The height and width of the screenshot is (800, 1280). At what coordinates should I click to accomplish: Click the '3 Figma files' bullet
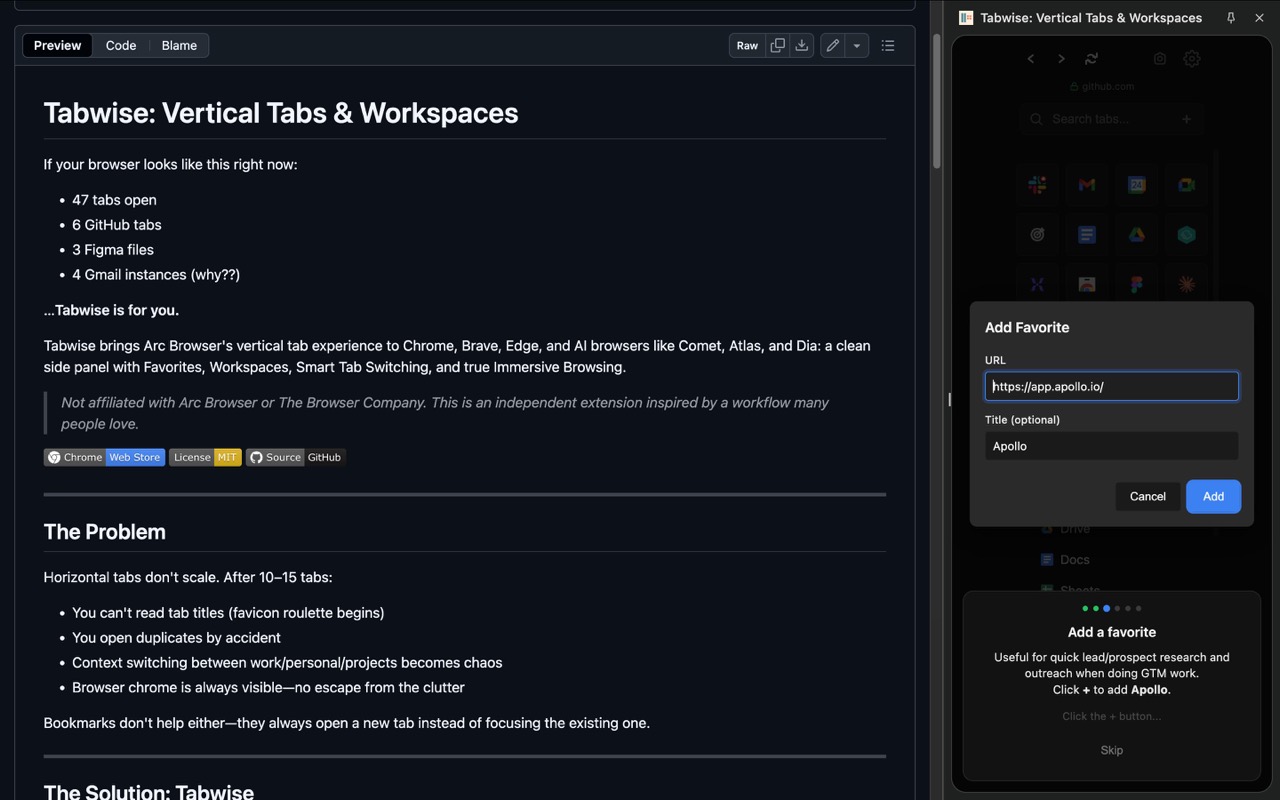pyautogui.click(x=113, y=250)
